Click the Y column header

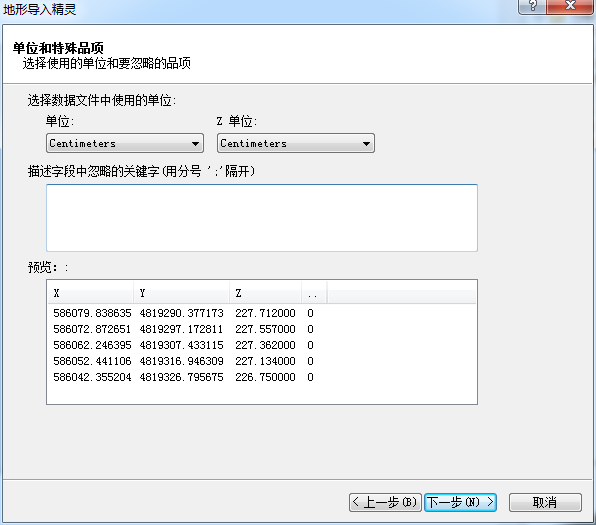point(182,293)
